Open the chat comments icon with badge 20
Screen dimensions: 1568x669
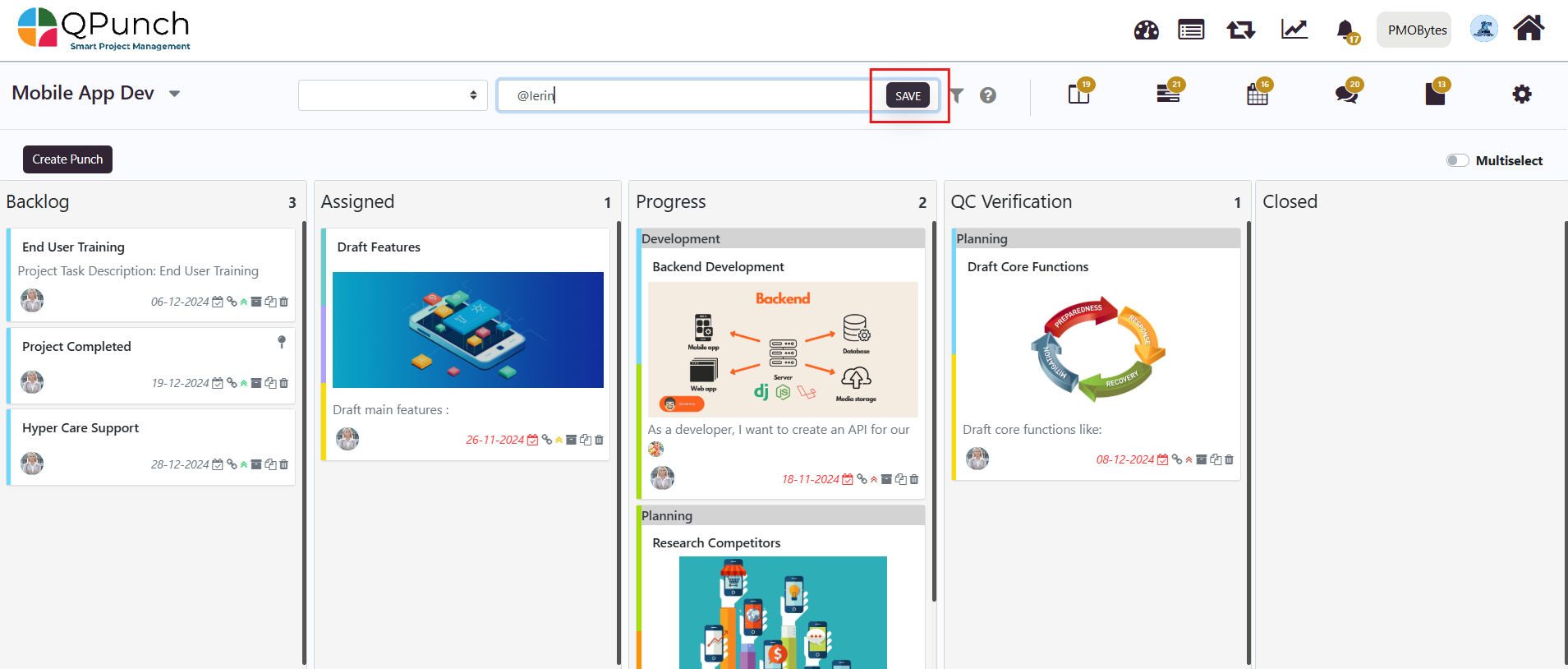1345,95
